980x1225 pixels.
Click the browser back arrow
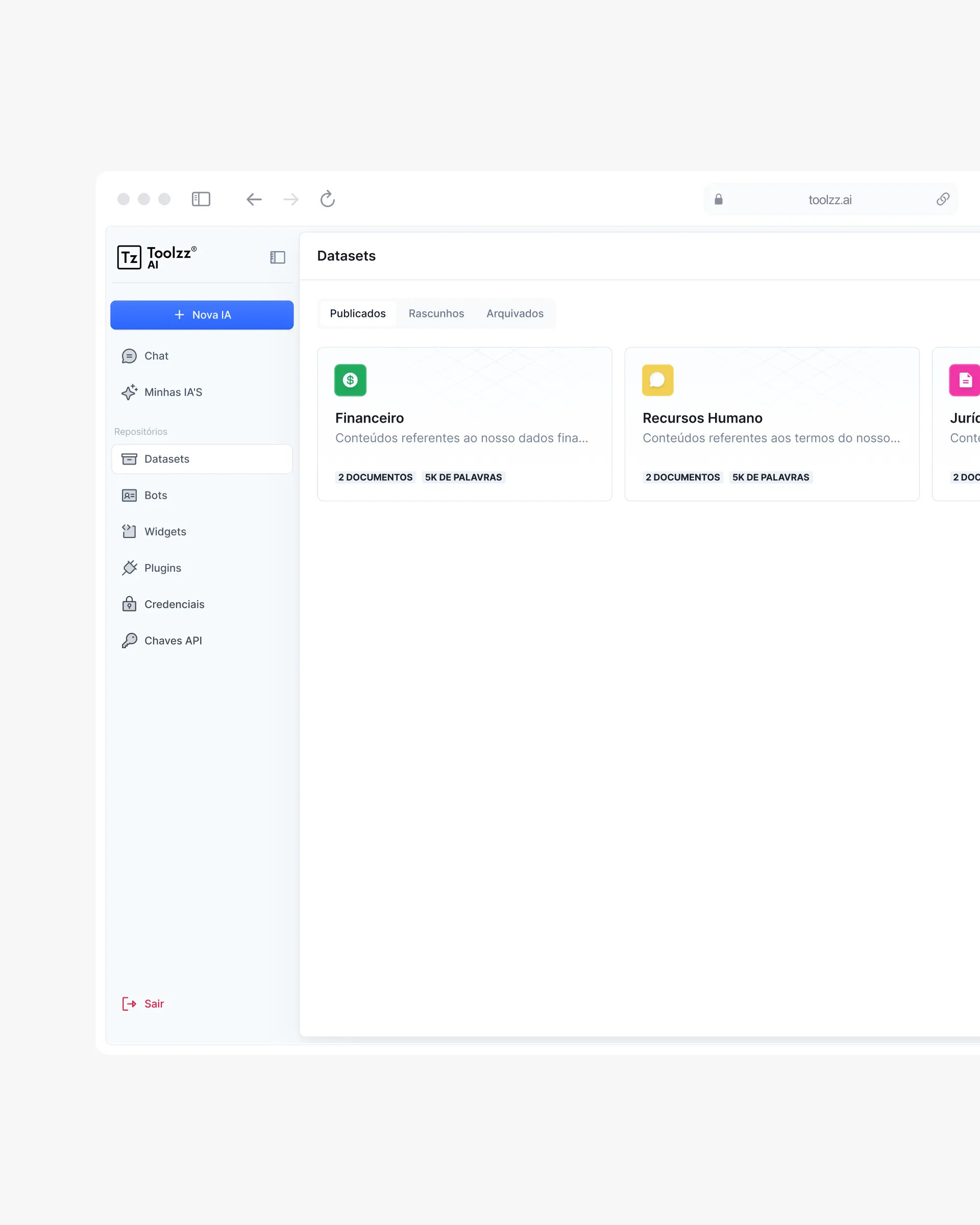click(254, 199)
